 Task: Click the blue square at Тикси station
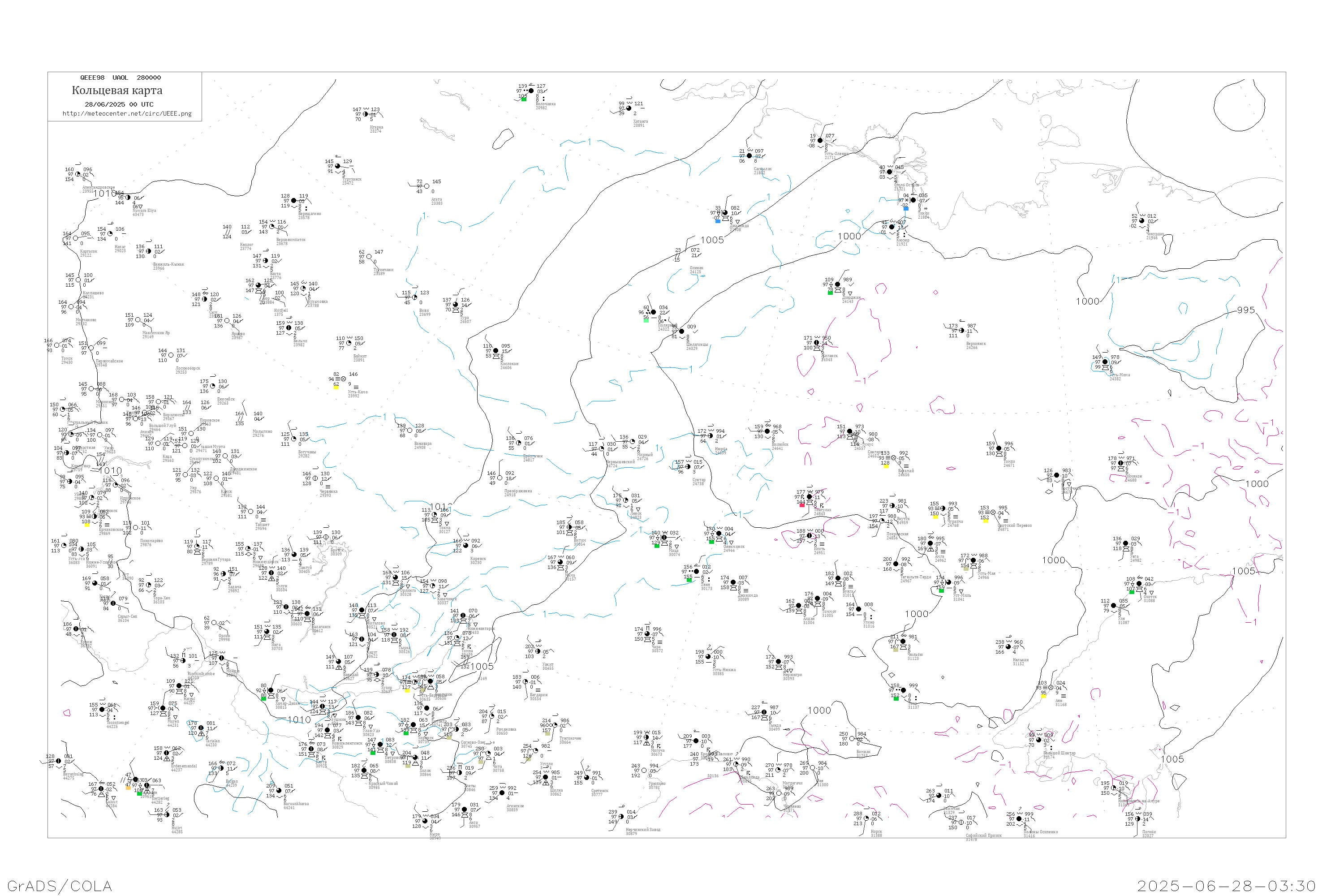click(906, 209)
